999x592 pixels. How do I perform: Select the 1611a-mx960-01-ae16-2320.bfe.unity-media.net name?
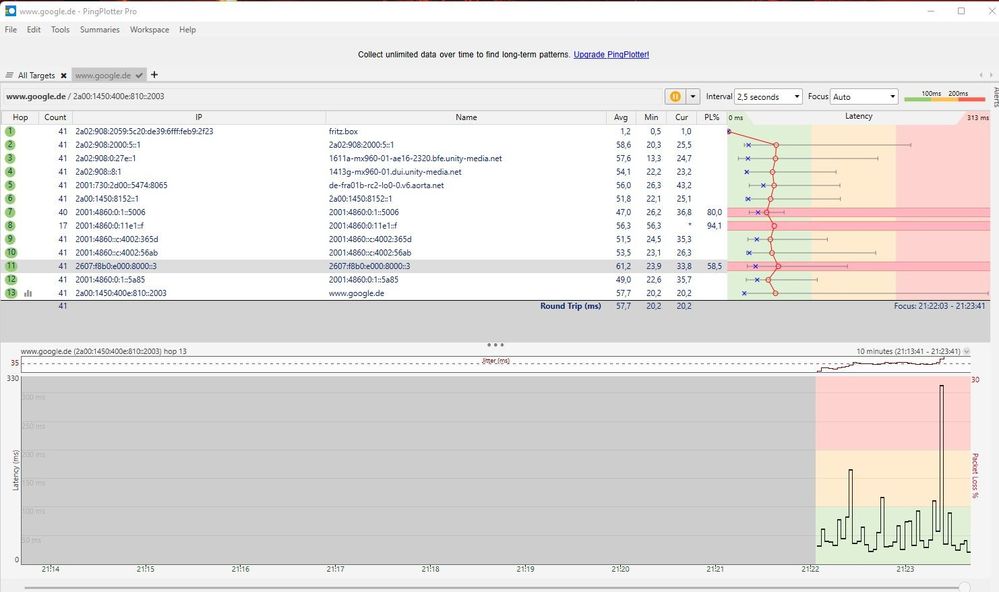(415, 158)
